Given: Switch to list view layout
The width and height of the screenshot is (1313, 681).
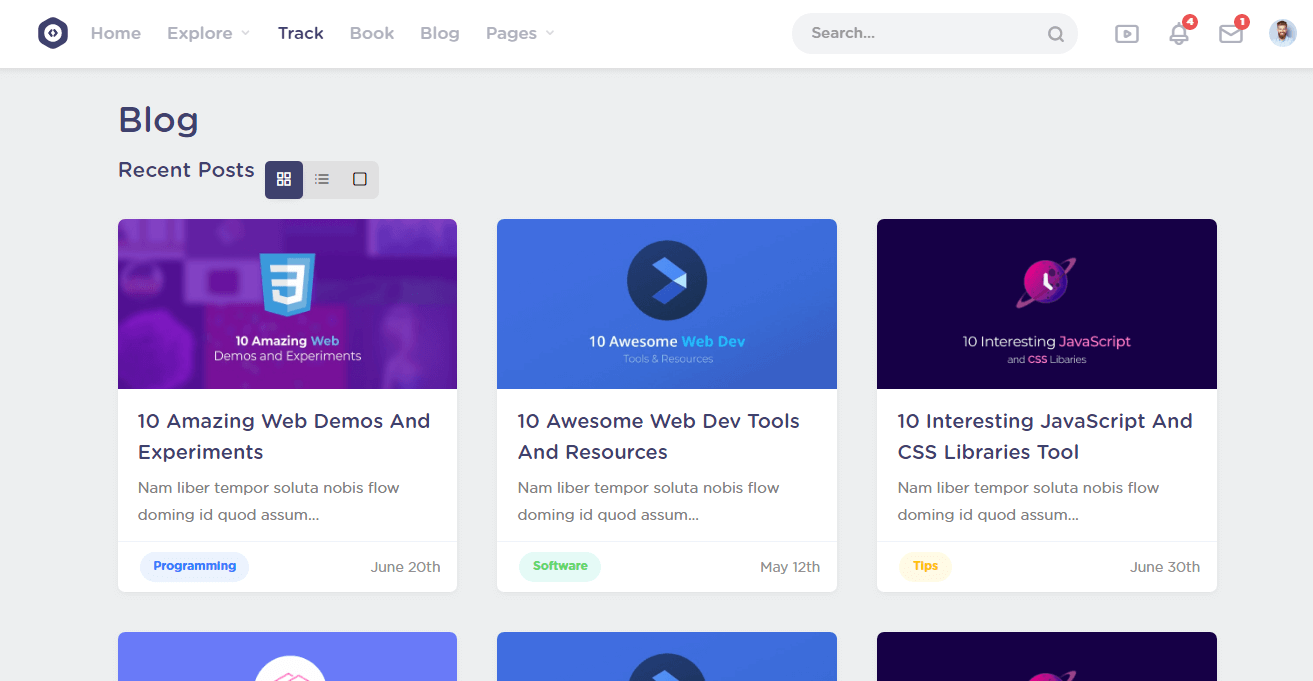Looking at the screenshot, I should (x=322, y=180).
